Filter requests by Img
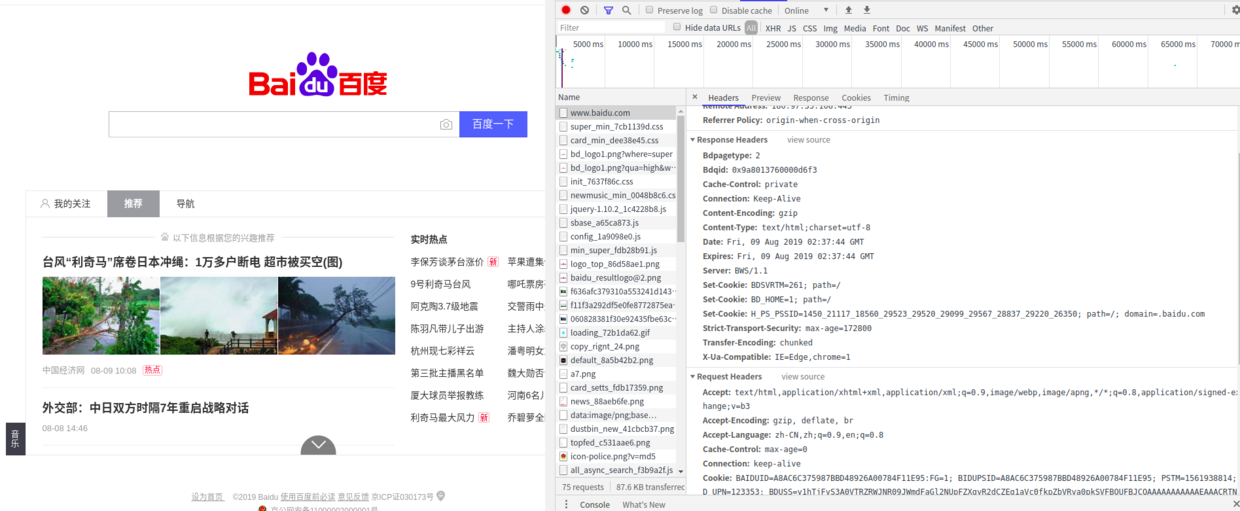Image resolution: width=1240 pixels, height=511 pixels. point(830,28)
